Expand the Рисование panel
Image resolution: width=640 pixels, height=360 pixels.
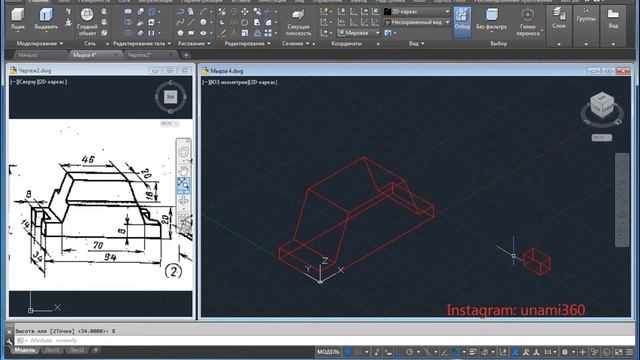tap(194, 43)
